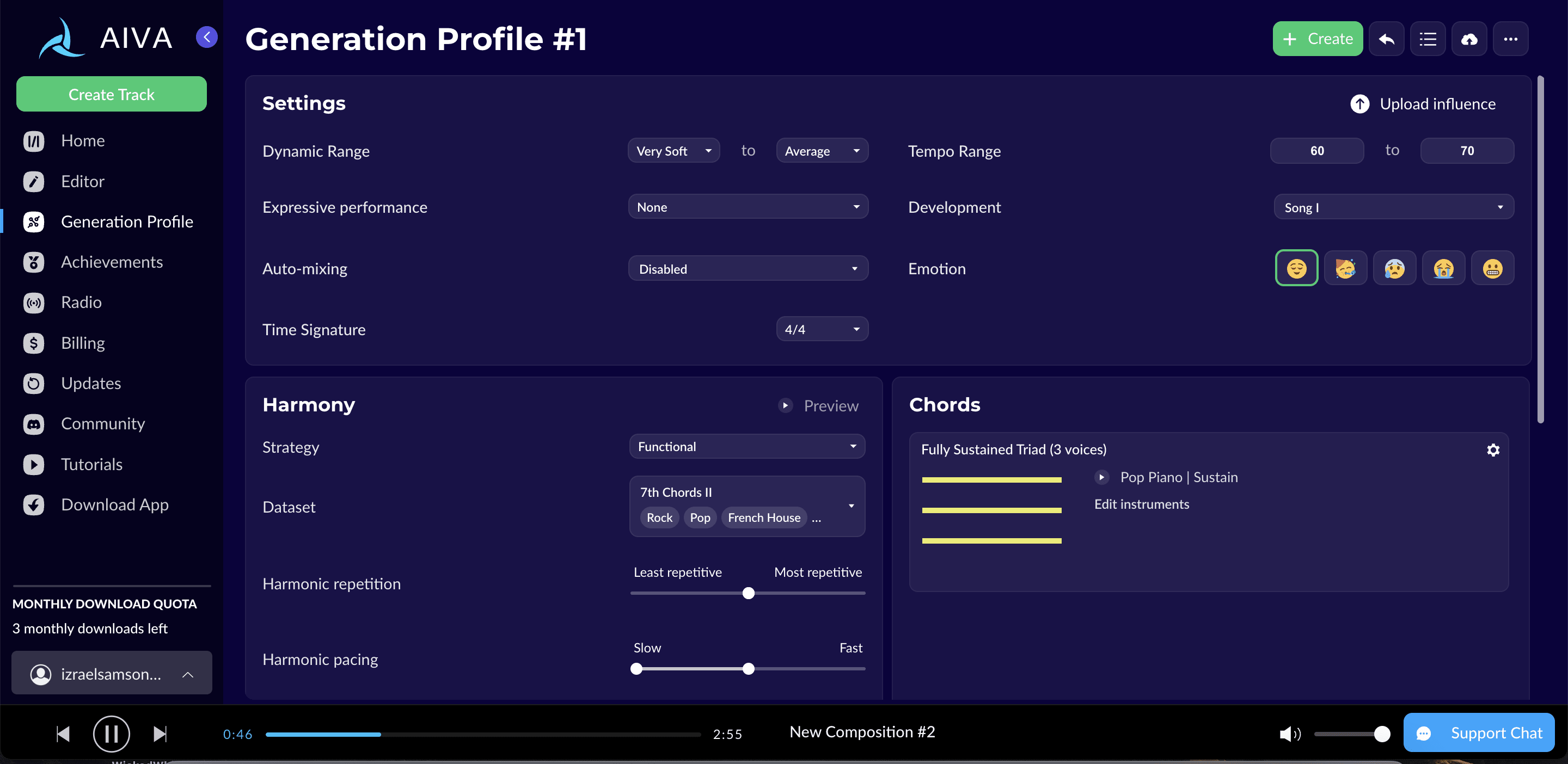This screenshot has height=764, width=1568.
Task: Click the Achievements medal icon
Action: click(34, 262)
